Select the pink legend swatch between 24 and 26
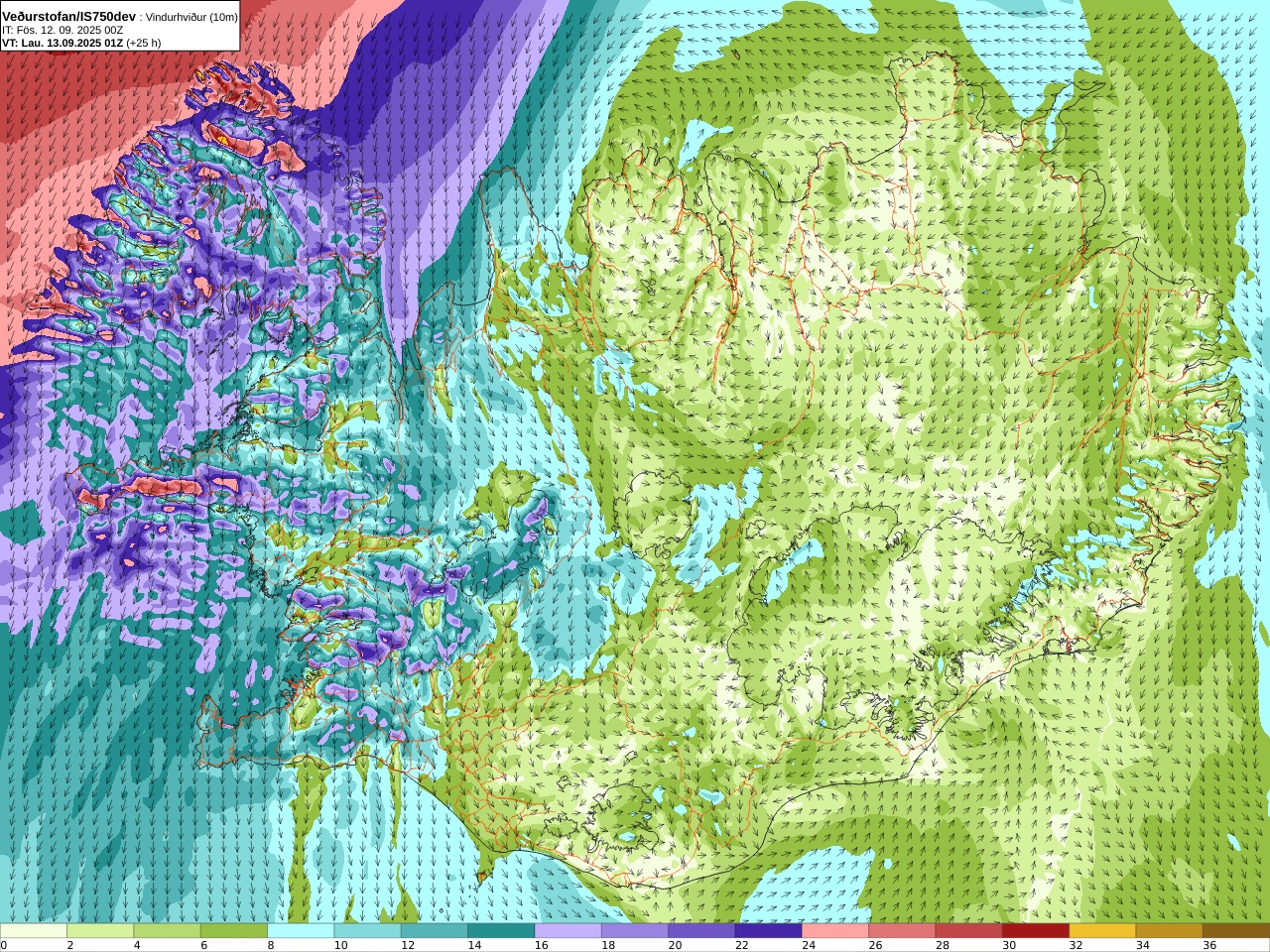This screenshot has height=952, width=1270. [835, 931]
